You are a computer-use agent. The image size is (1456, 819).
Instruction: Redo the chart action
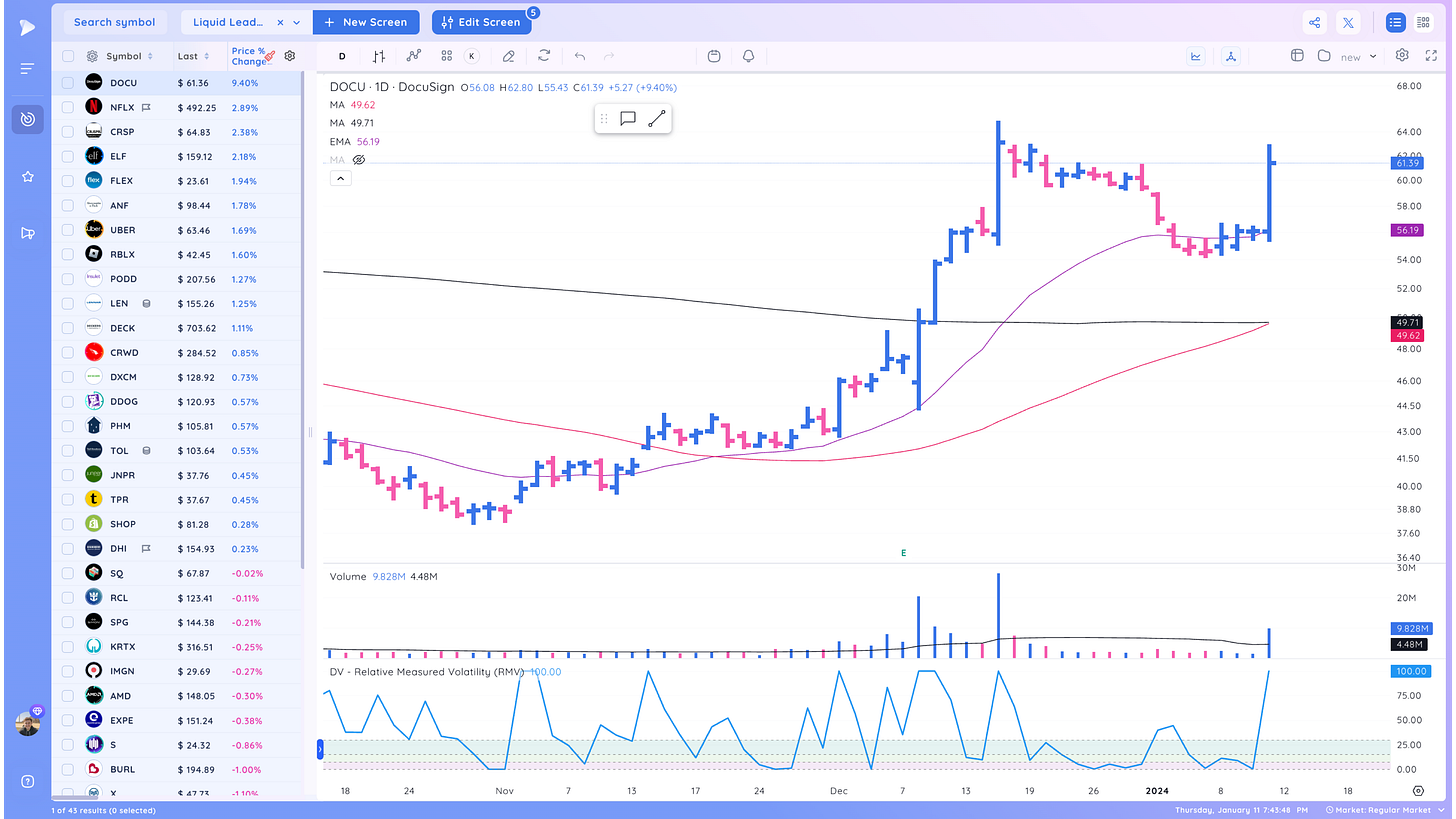point(609,56)
